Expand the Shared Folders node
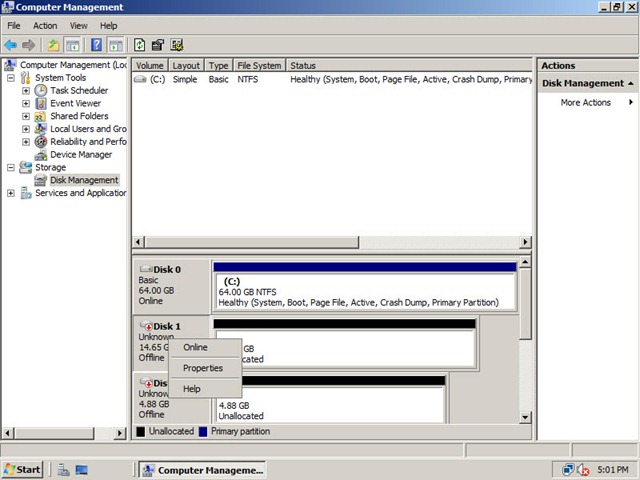Viewport: 640px width, 480px height. [26, 116]
